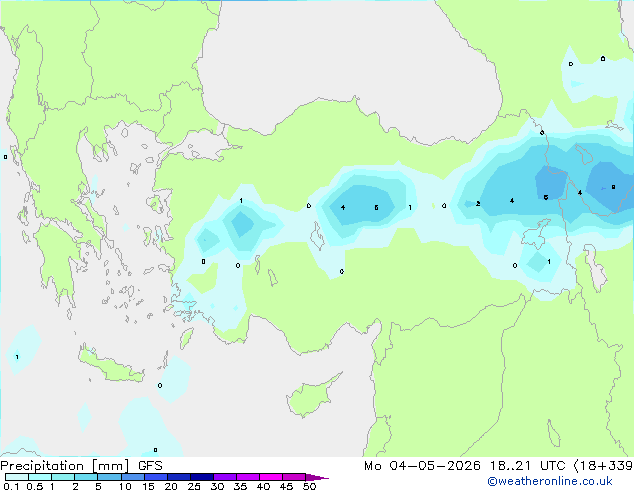Viewport: 634px width, 490px height.
Task: Click the '(18+339' forecast offset text
Action: click(603, 466)
